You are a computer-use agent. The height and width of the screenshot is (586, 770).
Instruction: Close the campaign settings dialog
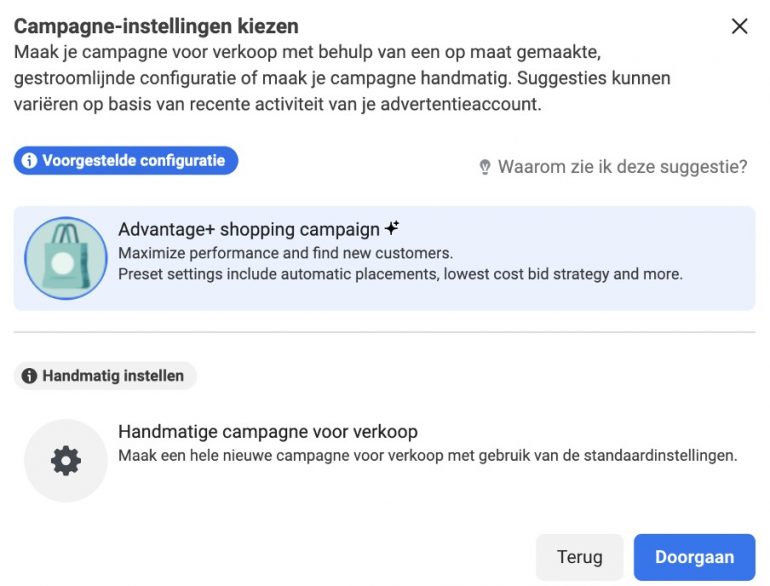click(740, 26)
